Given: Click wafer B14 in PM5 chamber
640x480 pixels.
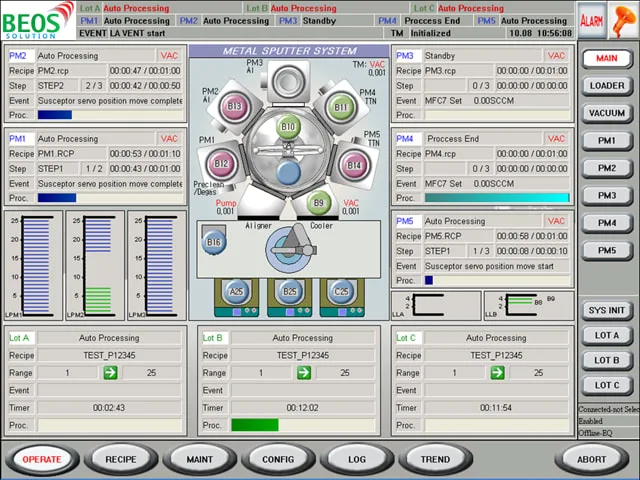Looking at the screenshot, I should point(354,165).
